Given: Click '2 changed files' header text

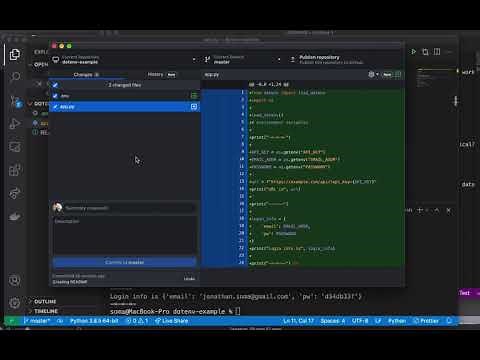Looking at the screenshot, I should (x=125, y=85).
